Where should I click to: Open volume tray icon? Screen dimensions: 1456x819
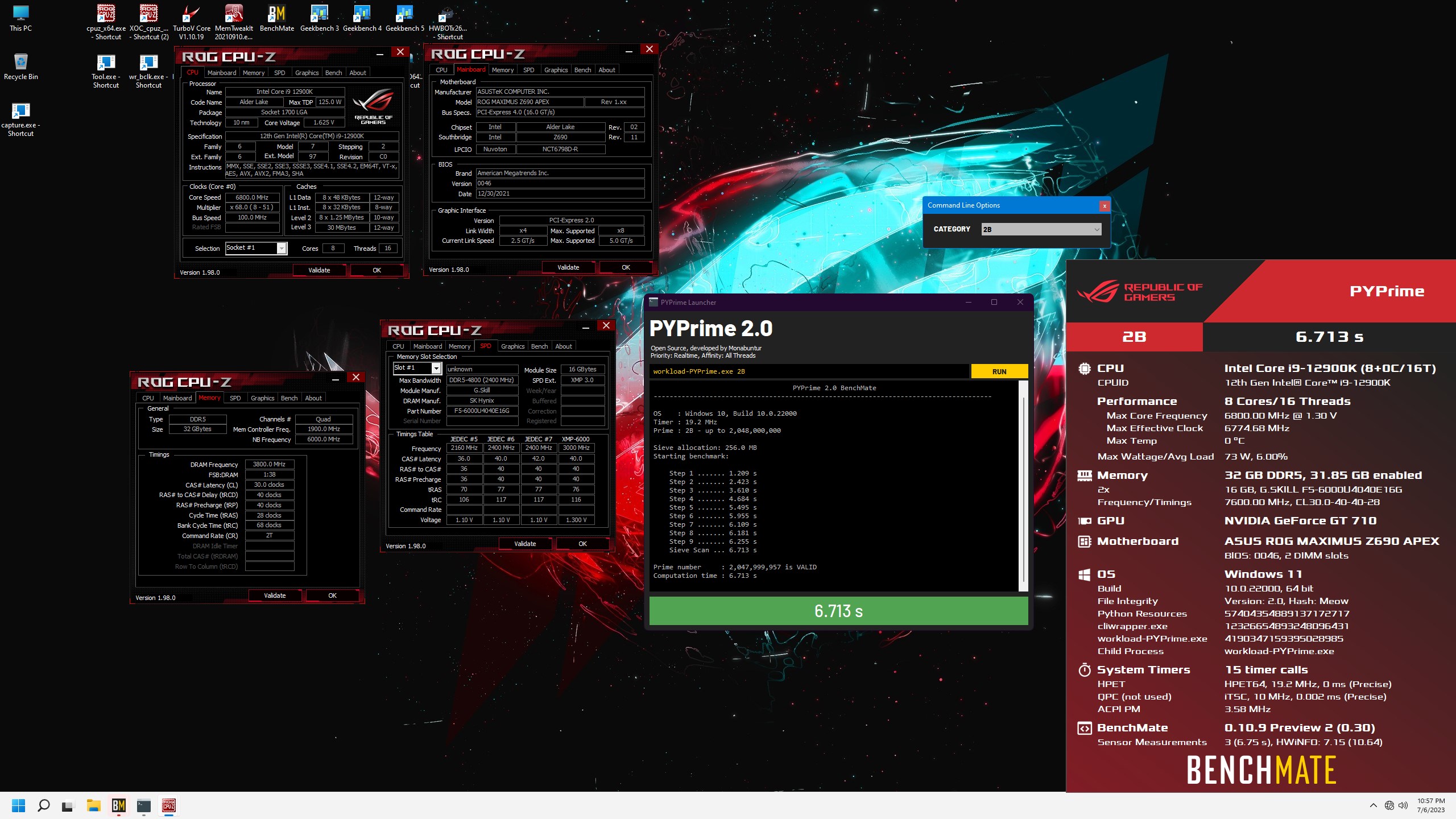click(1403, 805)
